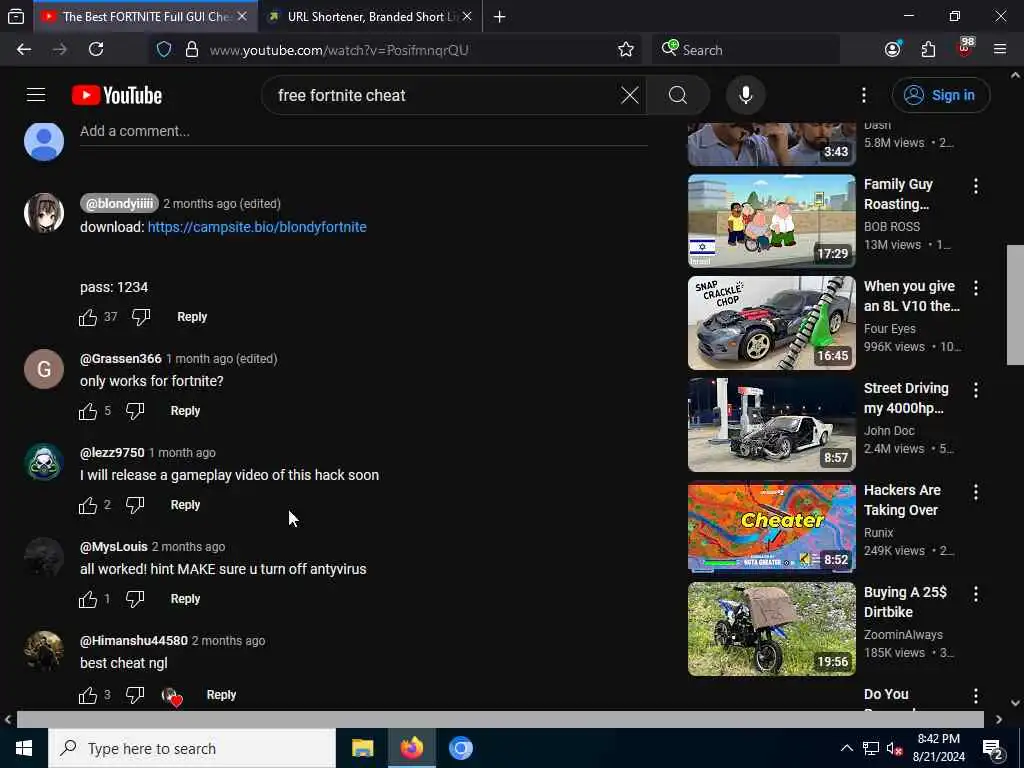Start voice search with the microphone
The height and width of the screenshot is (768, 1024).
tap(746, 95)
